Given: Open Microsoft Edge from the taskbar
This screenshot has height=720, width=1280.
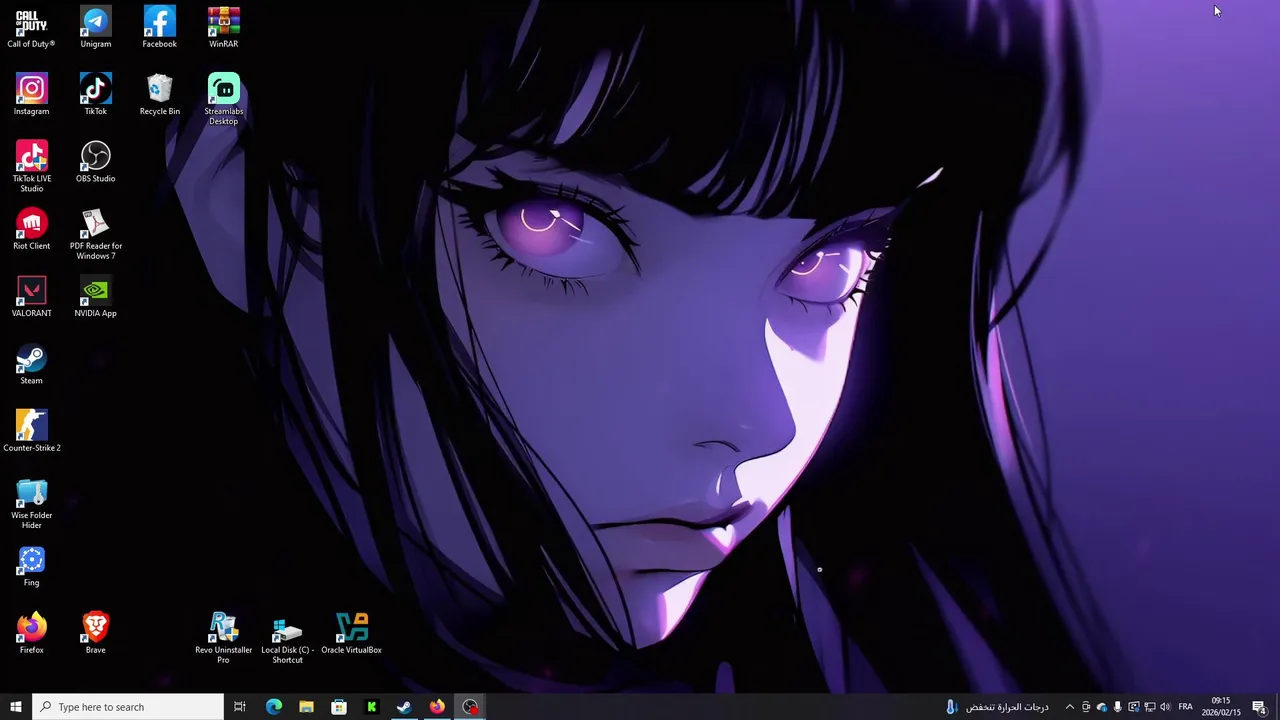Looking at the screenshot, I should coord(273,707).
